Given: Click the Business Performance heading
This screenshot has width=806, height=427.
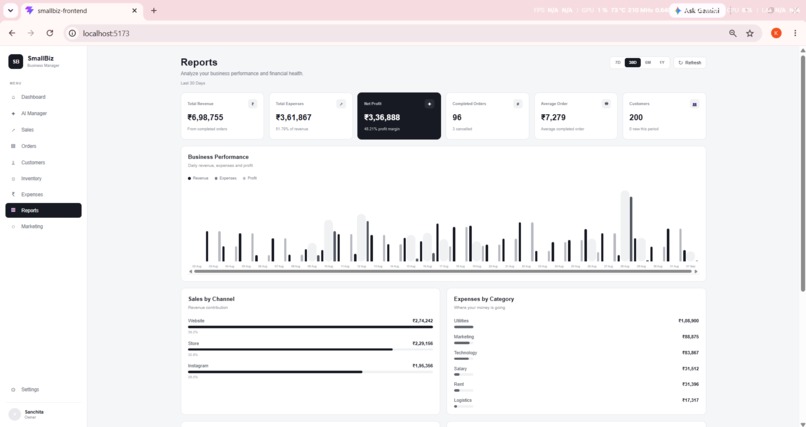Looking at the screenshot, I should coord(218,157).
